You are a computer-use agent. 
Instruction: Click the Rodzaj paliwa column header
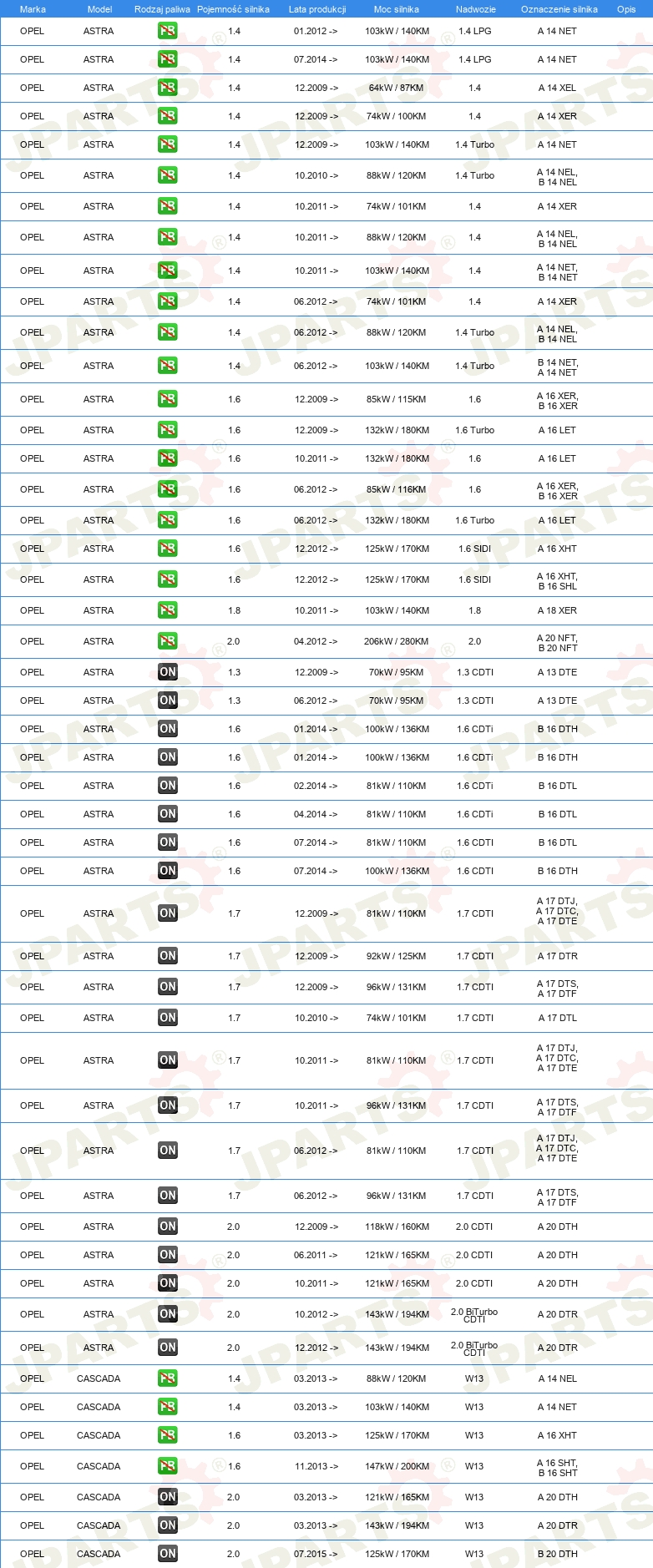click(x=162, y=9)
